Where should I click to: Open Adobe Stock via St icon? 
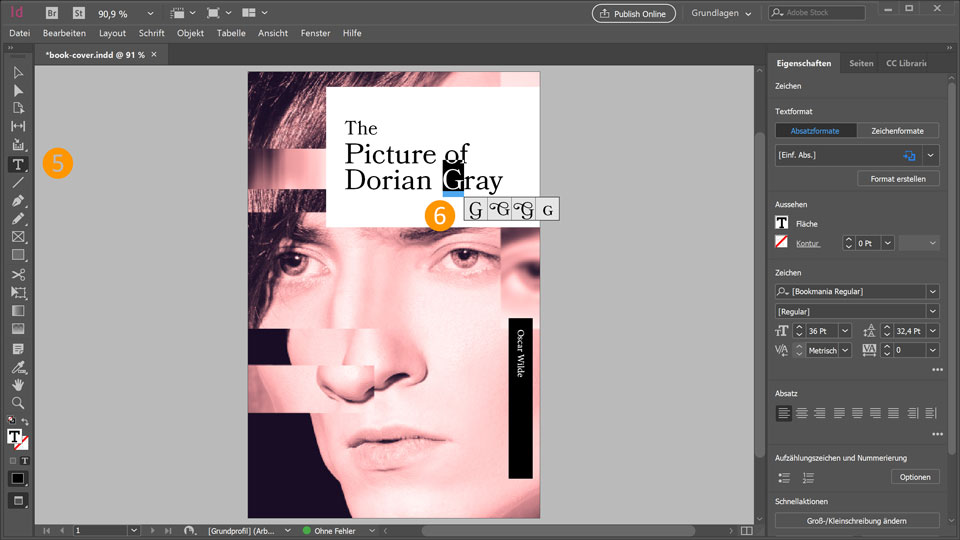click(x=78, y=13)
